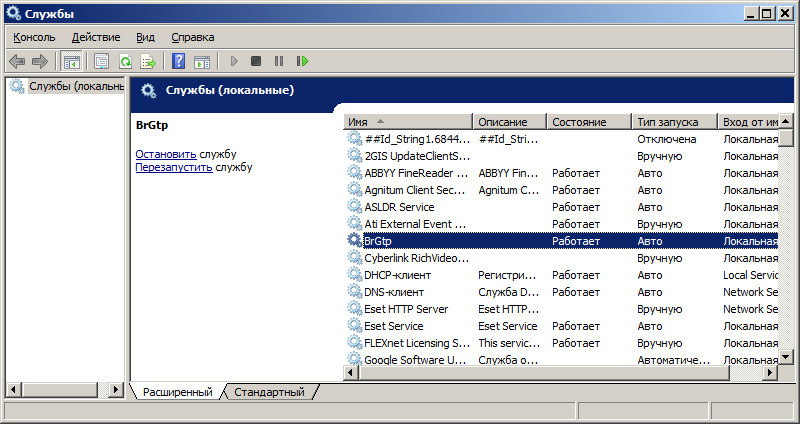Click the Restart service toolbar icon
Screen dimensions: 800x424
click(x=301, y=61)
